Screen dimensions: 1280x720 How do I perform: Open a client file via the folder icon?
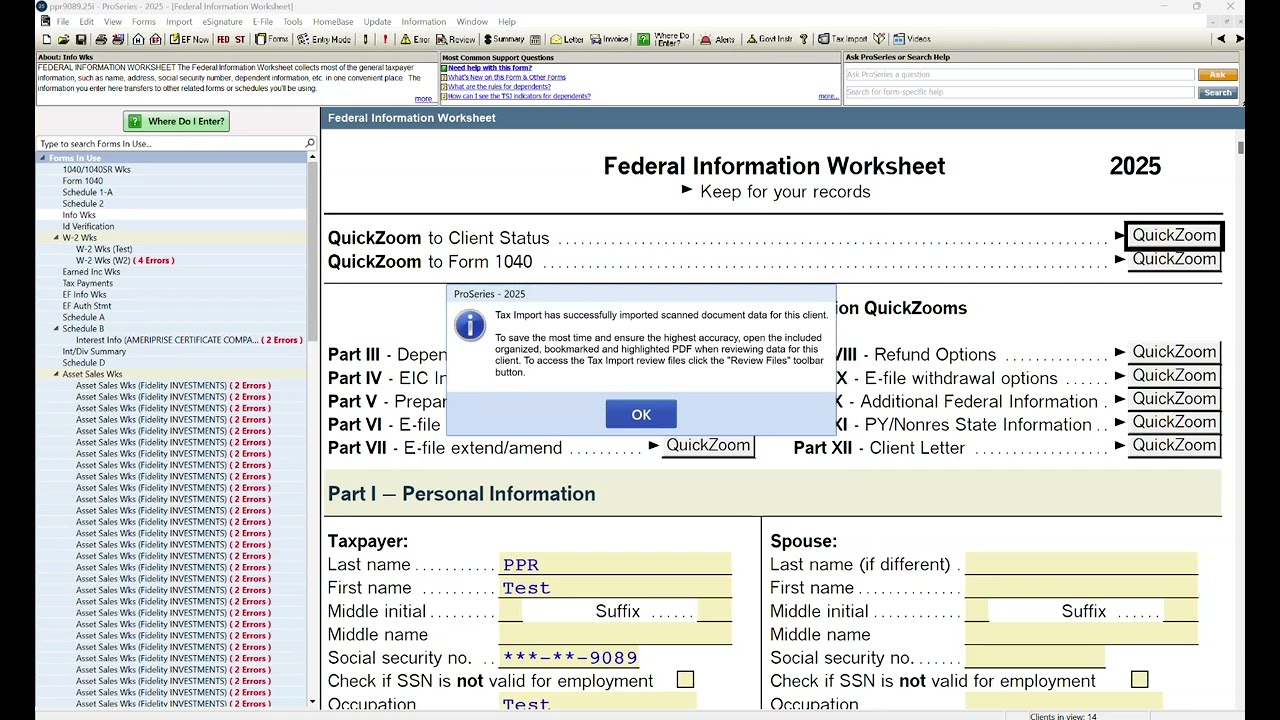click(x=63, y=39)
